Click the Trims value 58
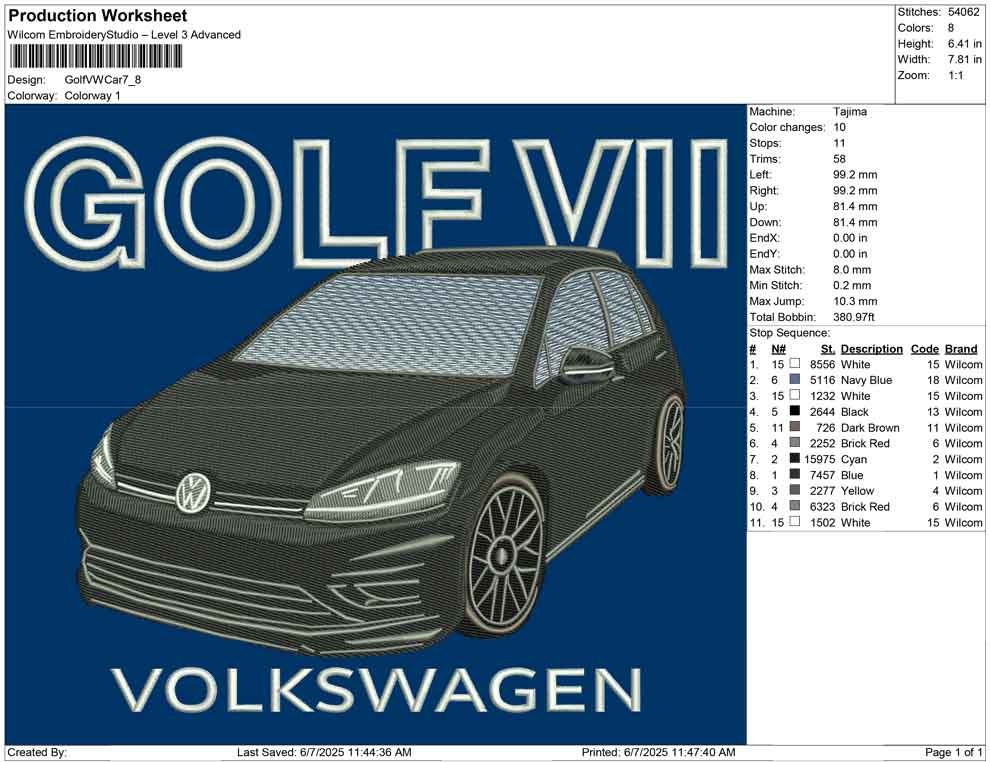Image resolution: width=990 pixels, height=762 pixels. pyautogui.click(x=839, y=159)
